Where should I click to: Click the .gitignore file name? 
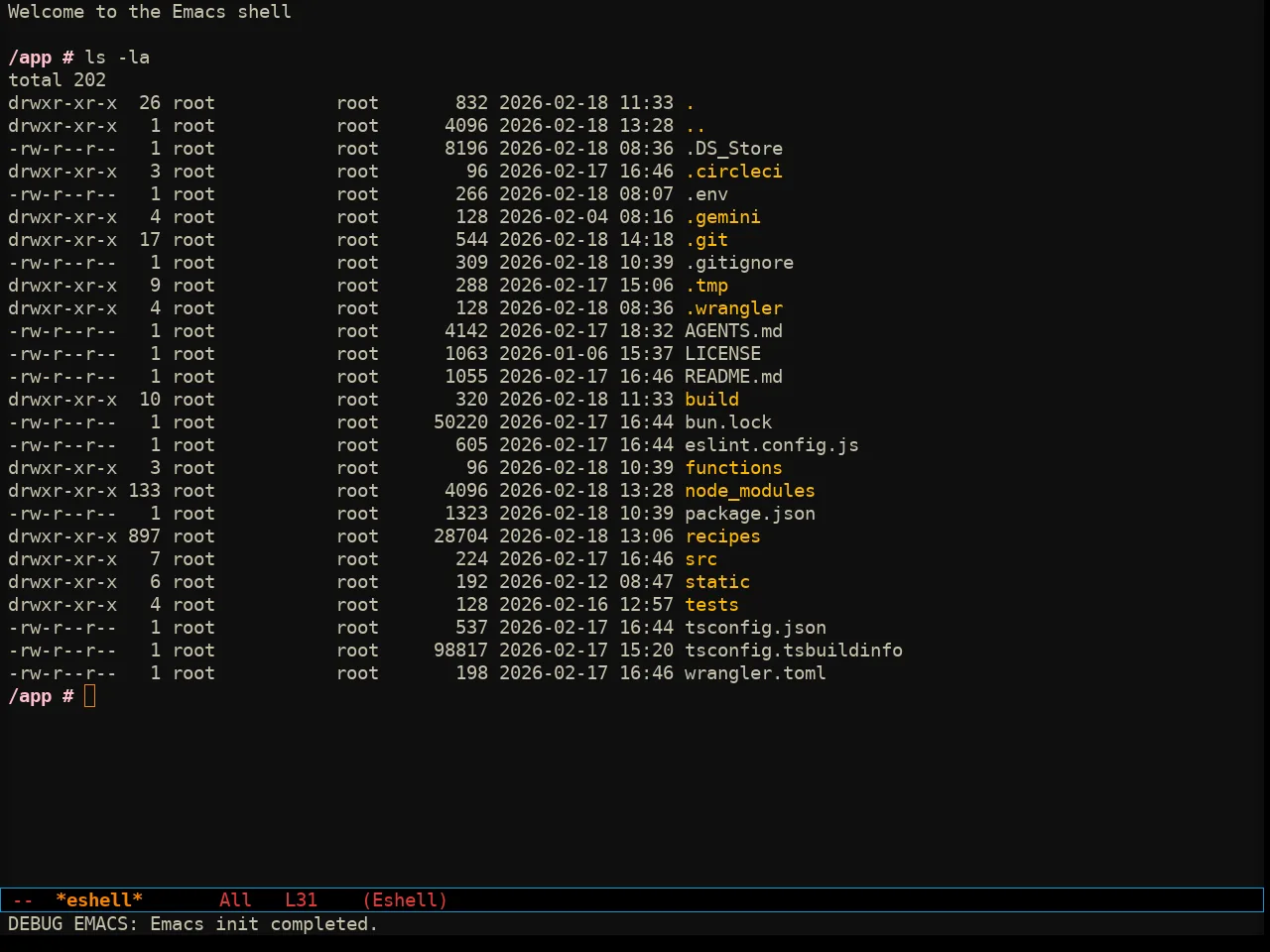point(740,263)
